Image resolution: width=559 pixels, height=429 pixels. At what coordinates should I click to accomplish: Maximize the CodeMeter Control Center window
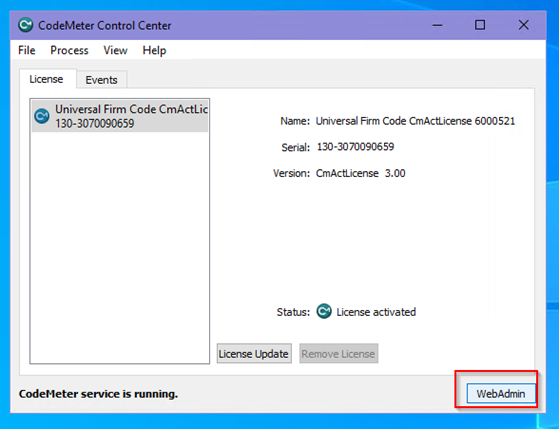(x=480, y=25)
